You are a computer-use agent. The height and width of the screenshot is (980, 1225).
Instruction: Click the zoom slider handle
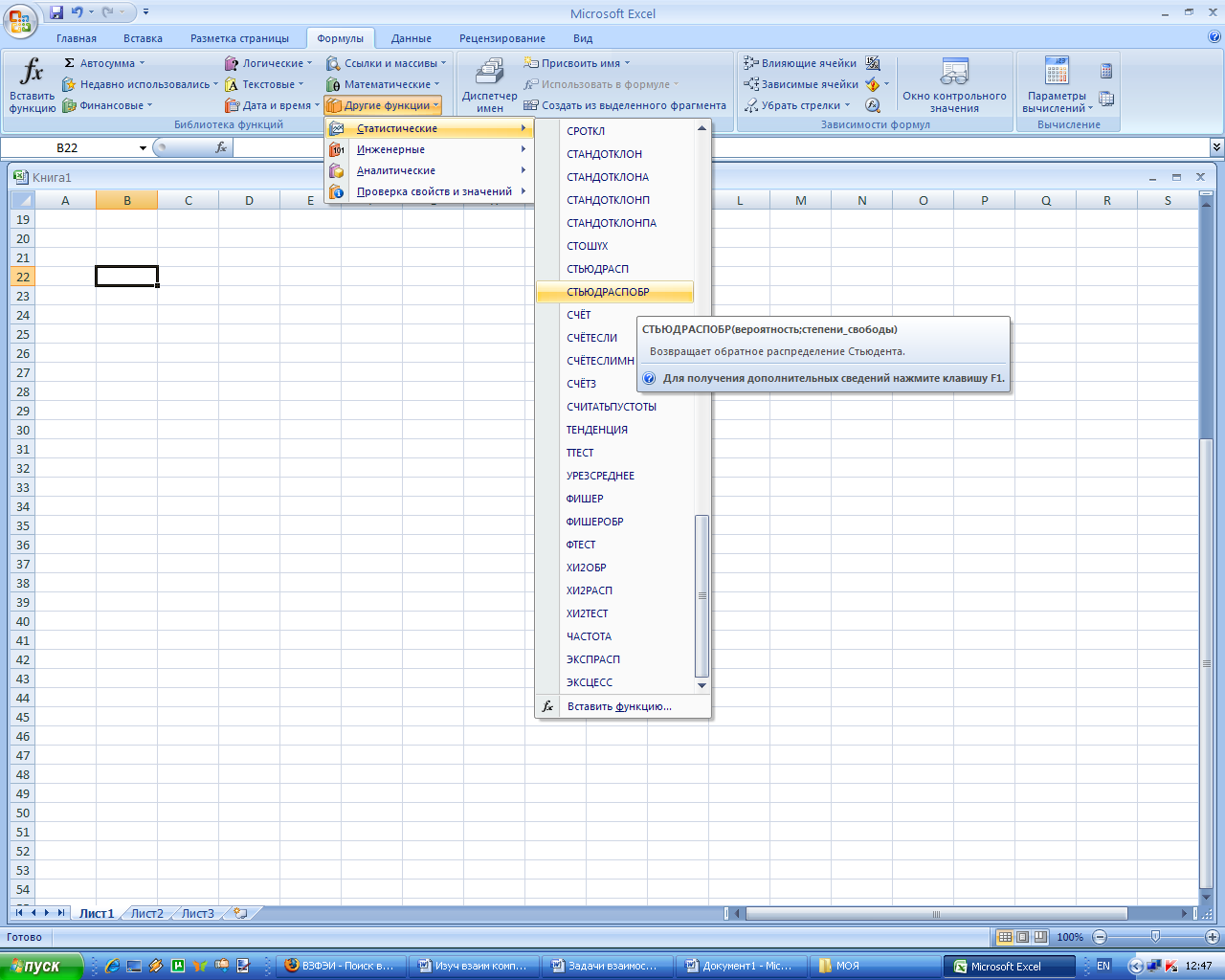pos(1155,937)
